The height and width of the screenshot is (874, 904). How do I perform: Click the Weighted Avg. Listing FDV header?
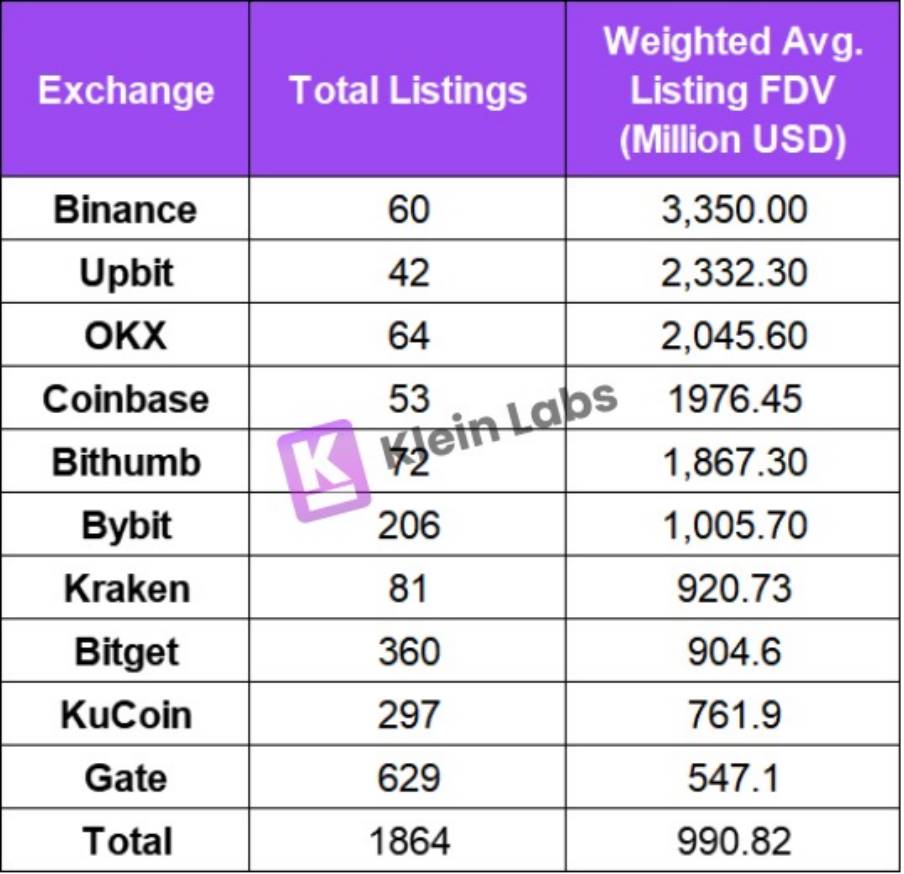pyautogui.click(x=733, y=91)
